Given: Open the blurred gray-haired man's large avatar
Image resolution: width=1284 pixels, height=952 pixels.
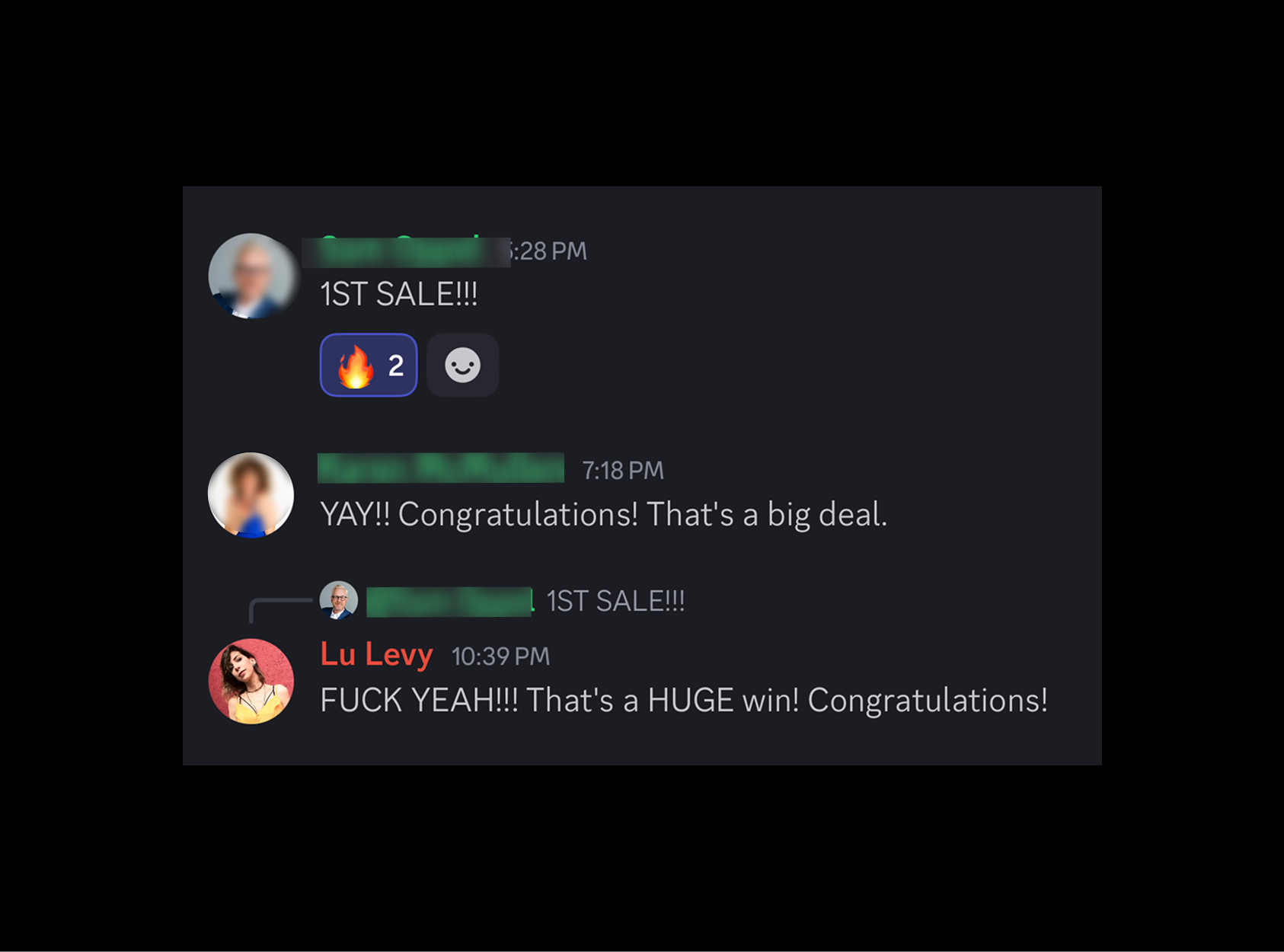Looking at the screenshot, I should coord(252,276).
